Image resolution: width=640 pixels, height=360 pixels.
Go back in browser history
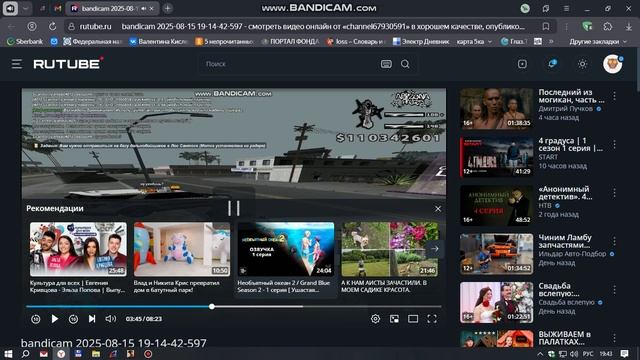click(x=11, y=27)
